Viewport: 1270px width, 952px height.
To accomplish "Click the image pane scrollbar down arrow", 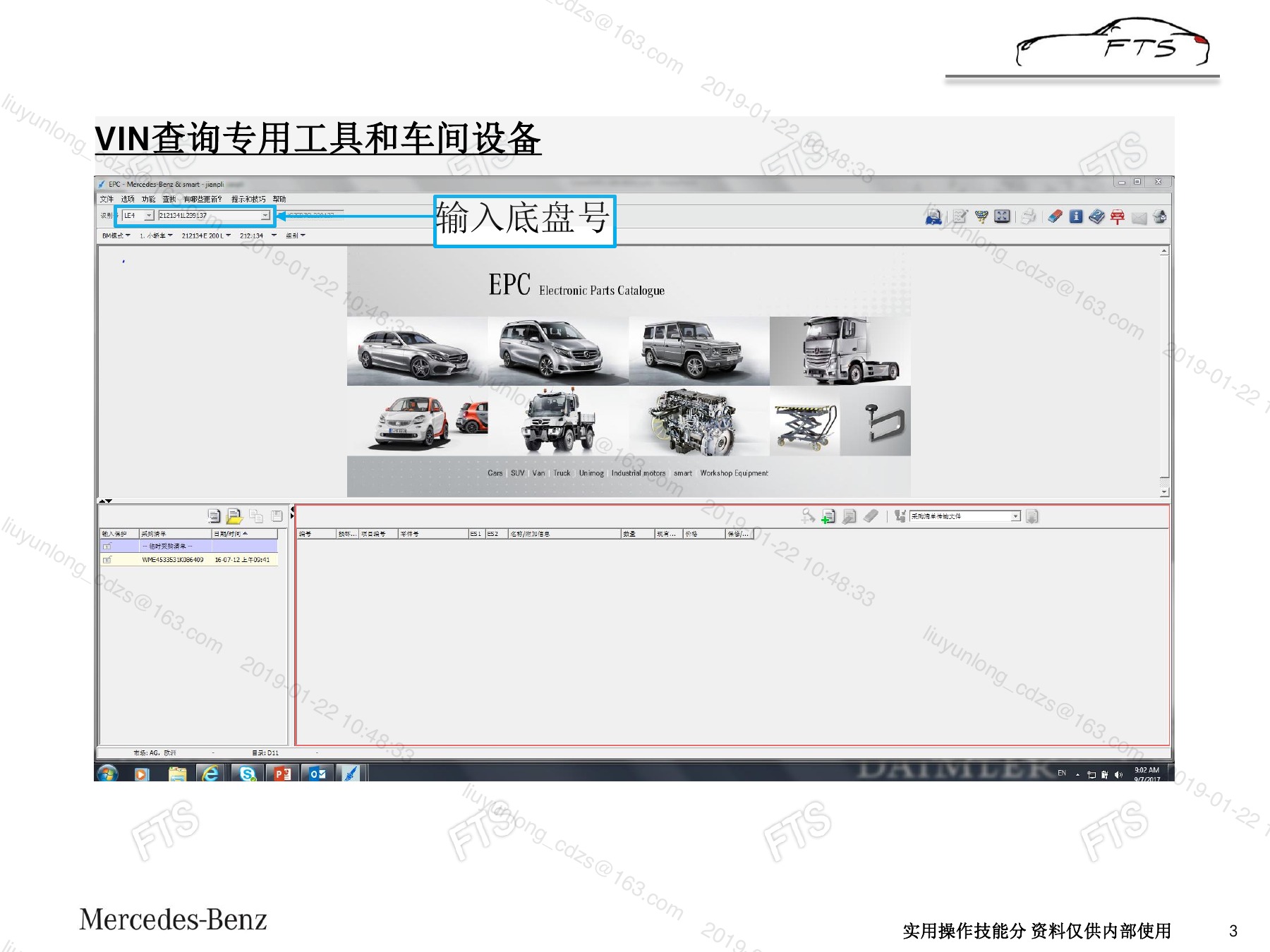I will click(x=1164, y=492).
